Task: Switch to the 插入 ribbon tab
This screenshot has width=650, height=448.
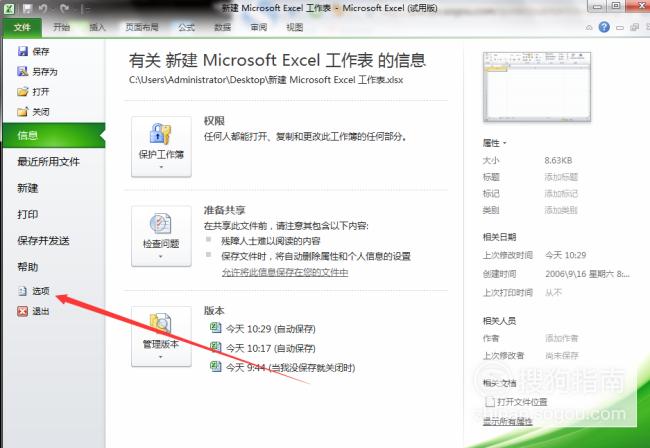Action: (x=97, y=27)
